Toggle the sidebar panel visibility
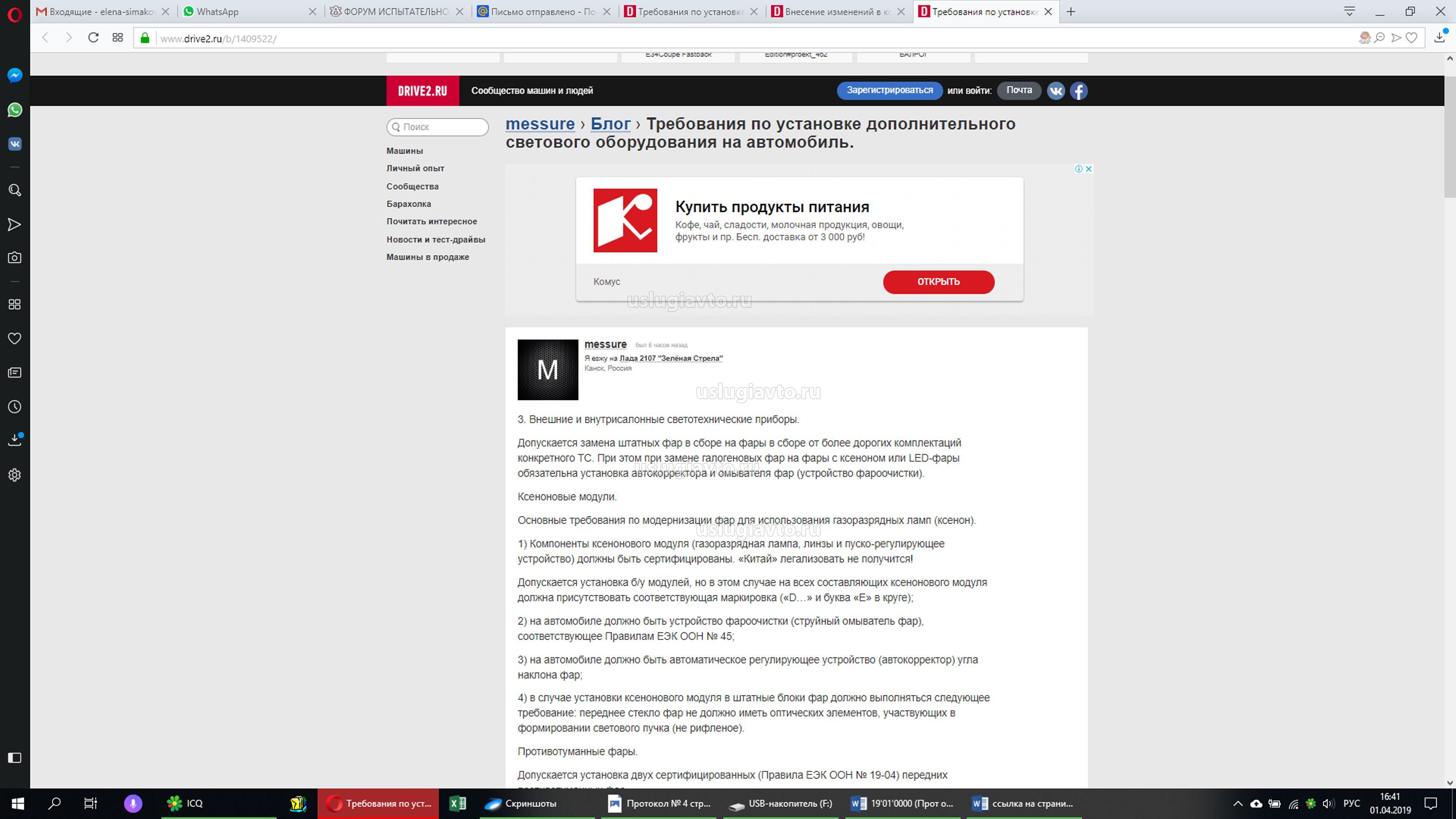Image resolution: width=1456 pixels, height=819 pixels. coord(15,758)
